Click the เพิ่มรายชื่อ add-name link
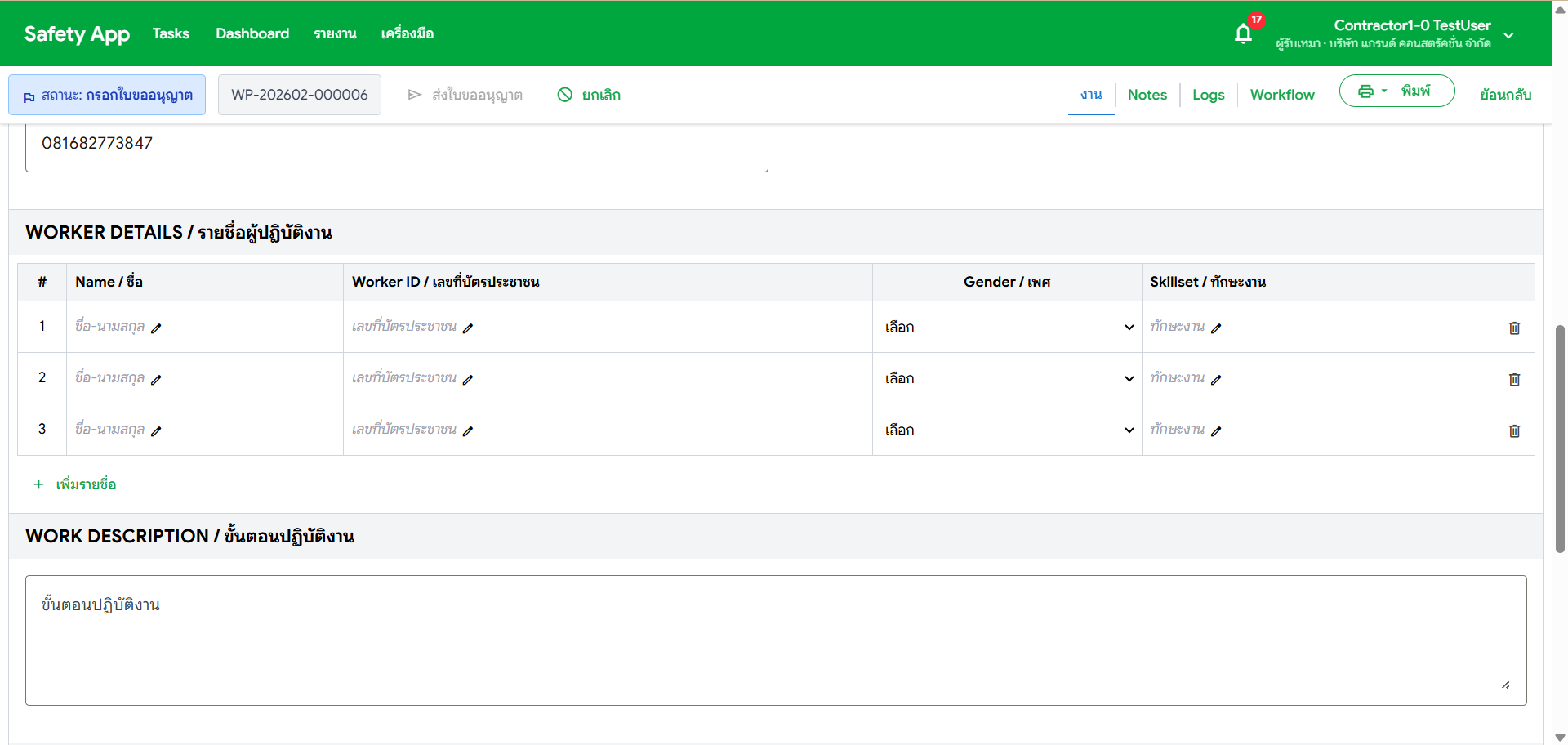The image size is (1568, 745). coord(85,484)
